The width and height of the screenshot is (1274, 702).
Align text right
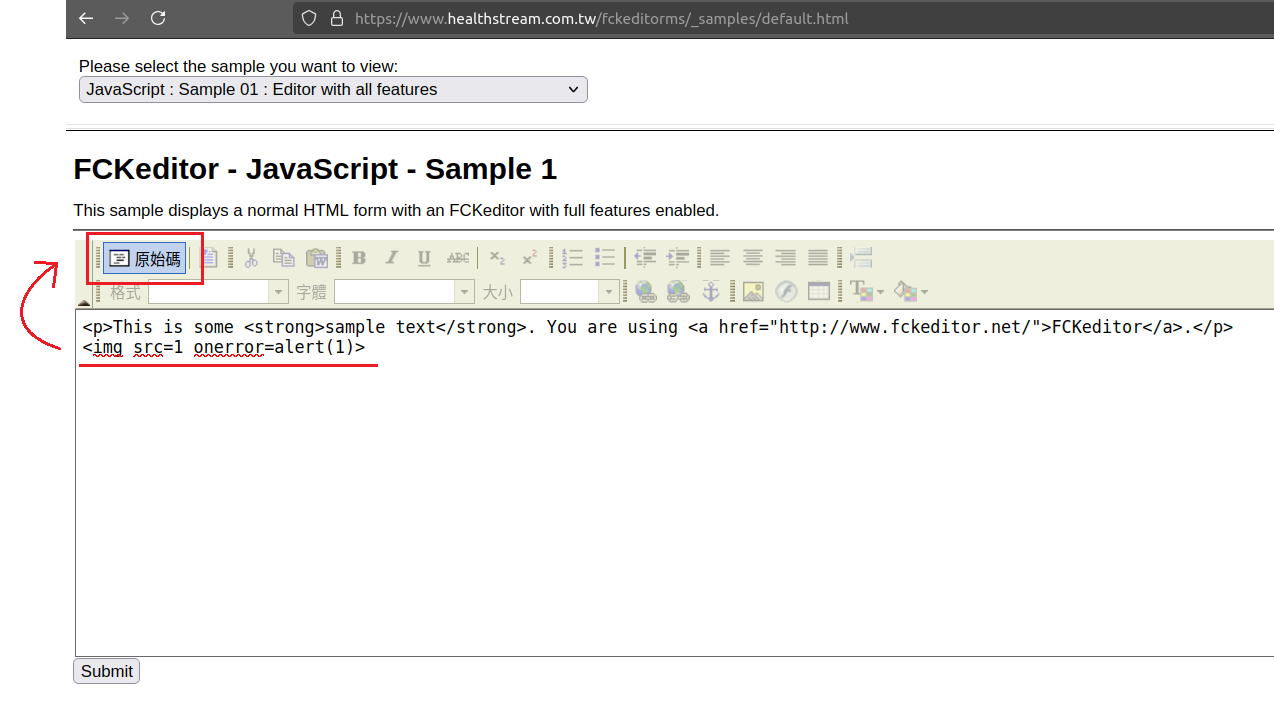786,258
